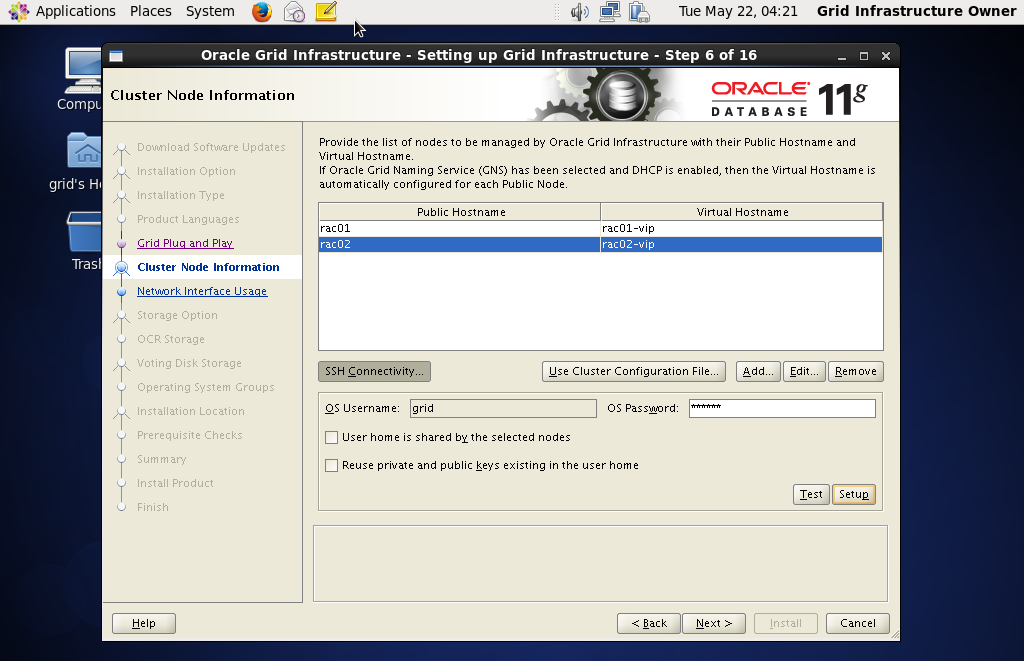Screen dimensions: 1024x661
Task: Click Test to verify SSH connectivity
Action: point(810,494)
